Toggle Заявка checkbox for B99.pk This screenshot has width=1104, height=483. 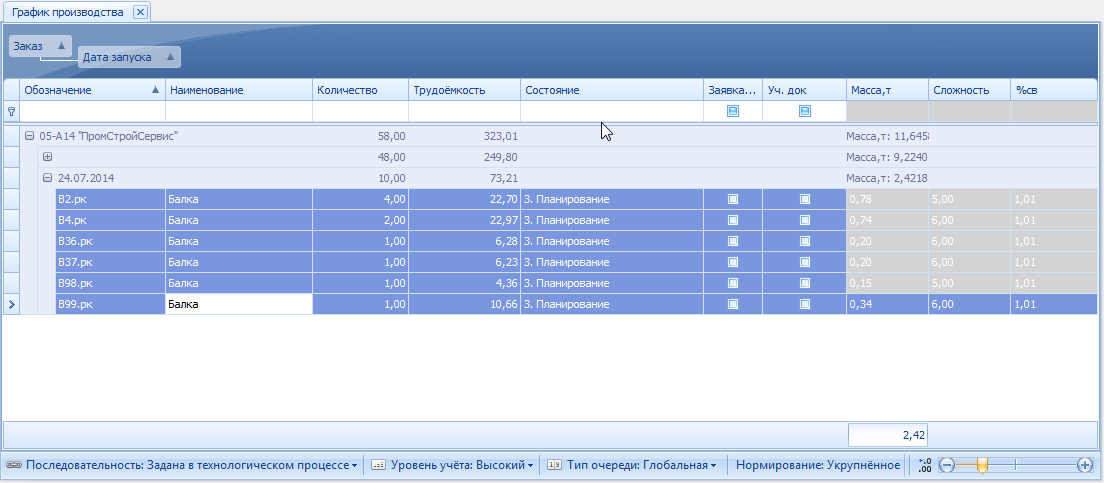[733, 305]
